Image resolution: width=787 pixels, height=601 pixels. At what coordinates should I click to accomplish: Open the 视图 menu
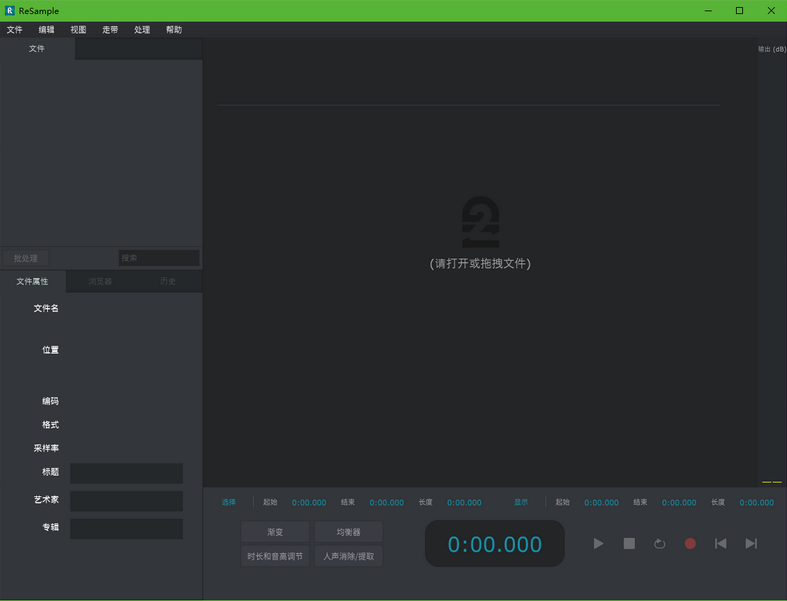[78, 30]
